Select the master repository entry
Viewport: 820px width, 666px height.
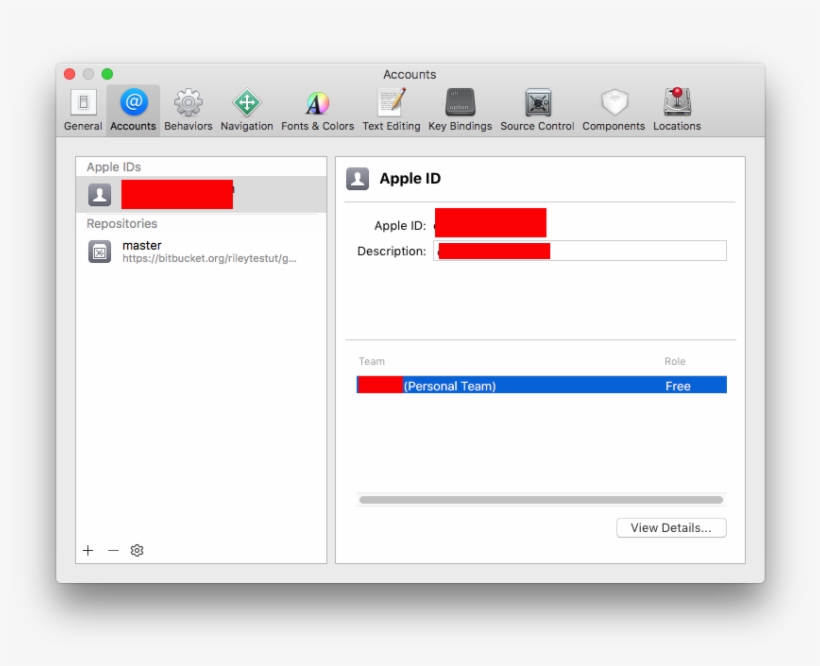click(x=200, y=251)
